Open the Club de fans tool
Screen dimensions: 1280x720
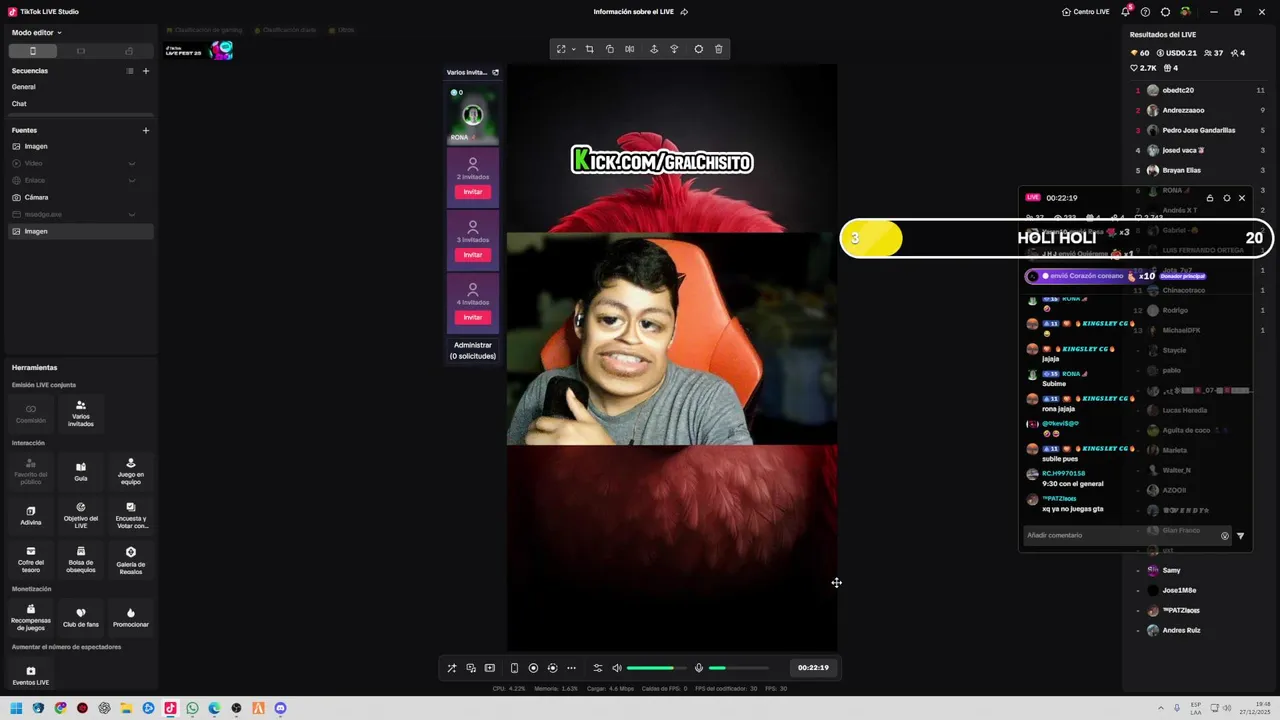click(81, 617)
